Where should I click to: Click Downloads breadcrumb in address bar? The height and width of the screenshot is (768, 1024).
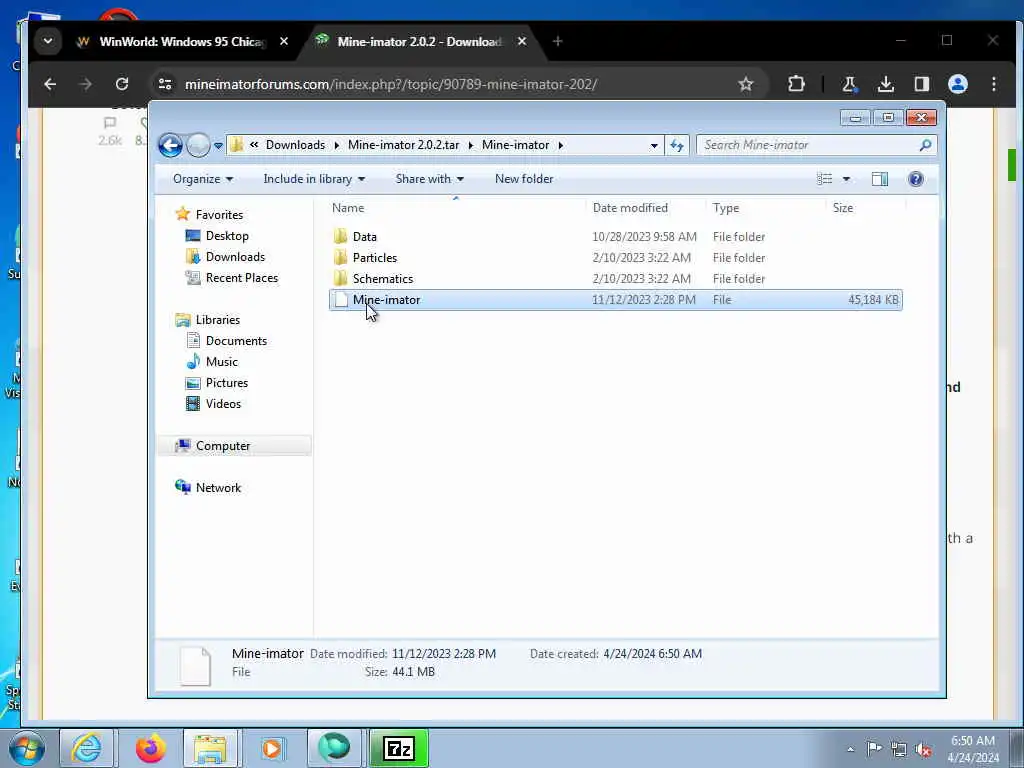click(x=295, y=145)
